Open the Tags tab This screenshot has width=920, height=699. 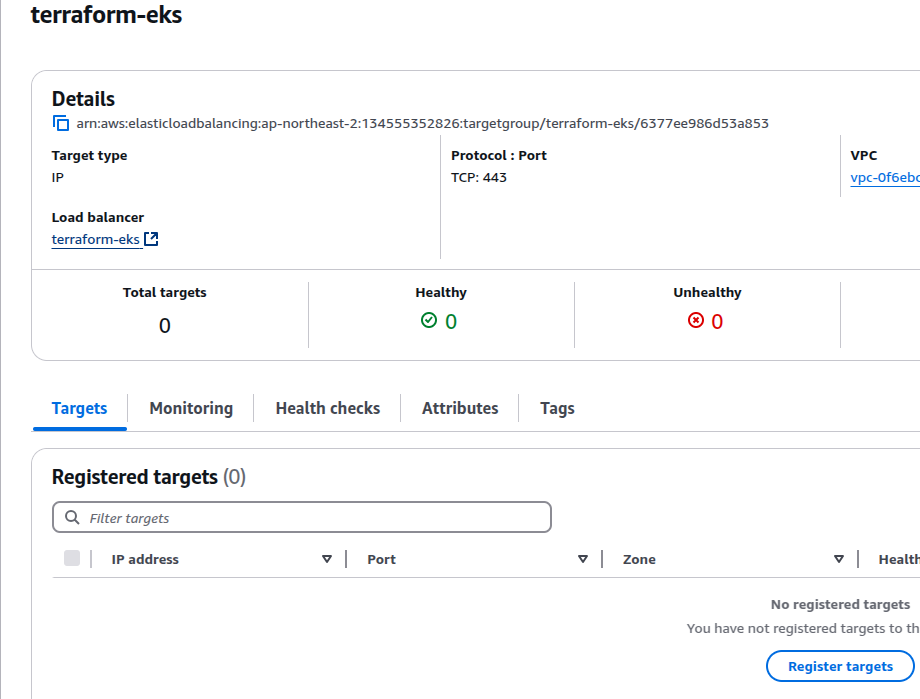click(x=557, y=408)
